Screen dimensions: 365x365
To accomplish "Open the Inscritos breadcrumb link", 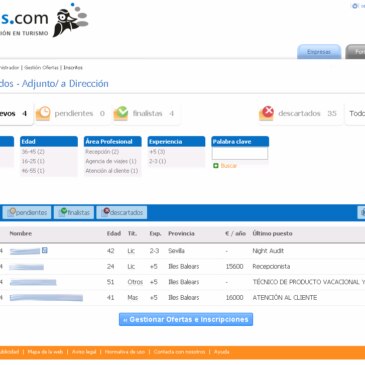I will (x=73, y=68).
